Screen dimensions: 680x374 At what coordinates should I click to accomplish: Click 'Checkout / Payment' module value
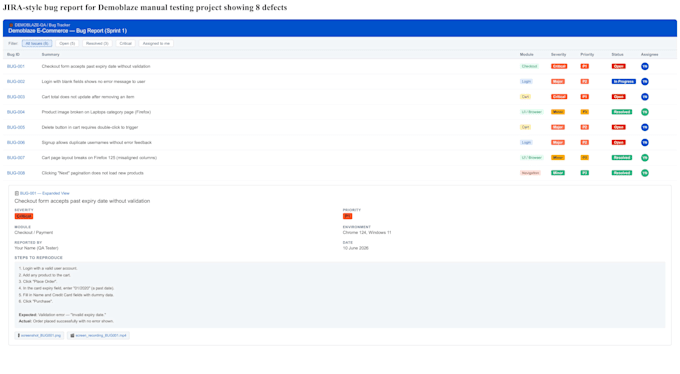34,233
